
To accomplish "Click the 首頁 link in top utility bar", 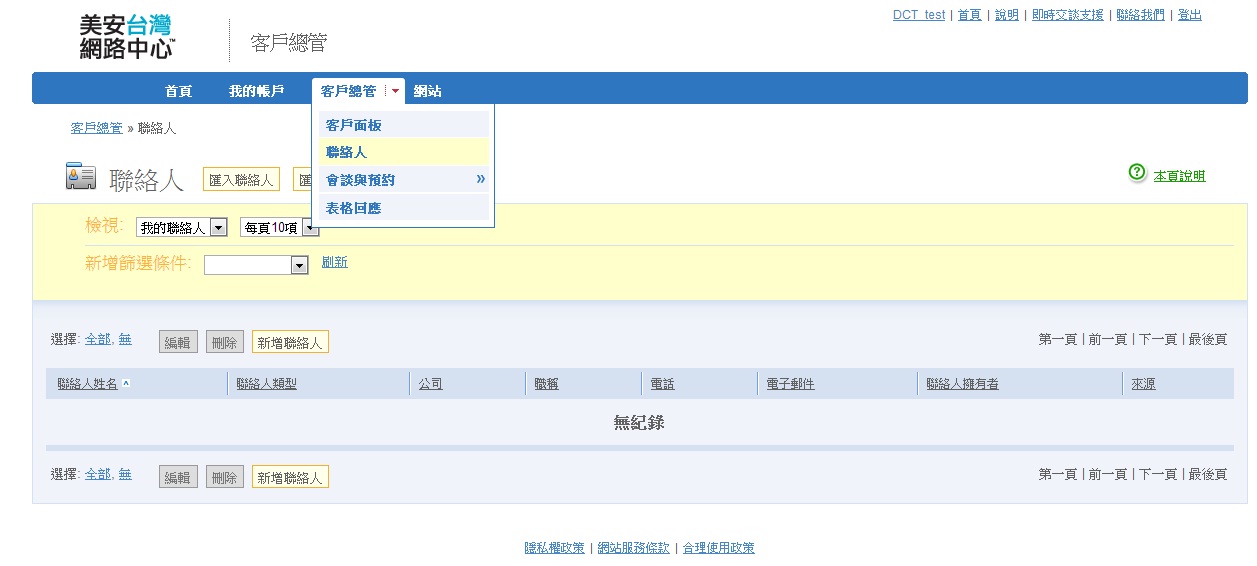I will tap(970, 15).
